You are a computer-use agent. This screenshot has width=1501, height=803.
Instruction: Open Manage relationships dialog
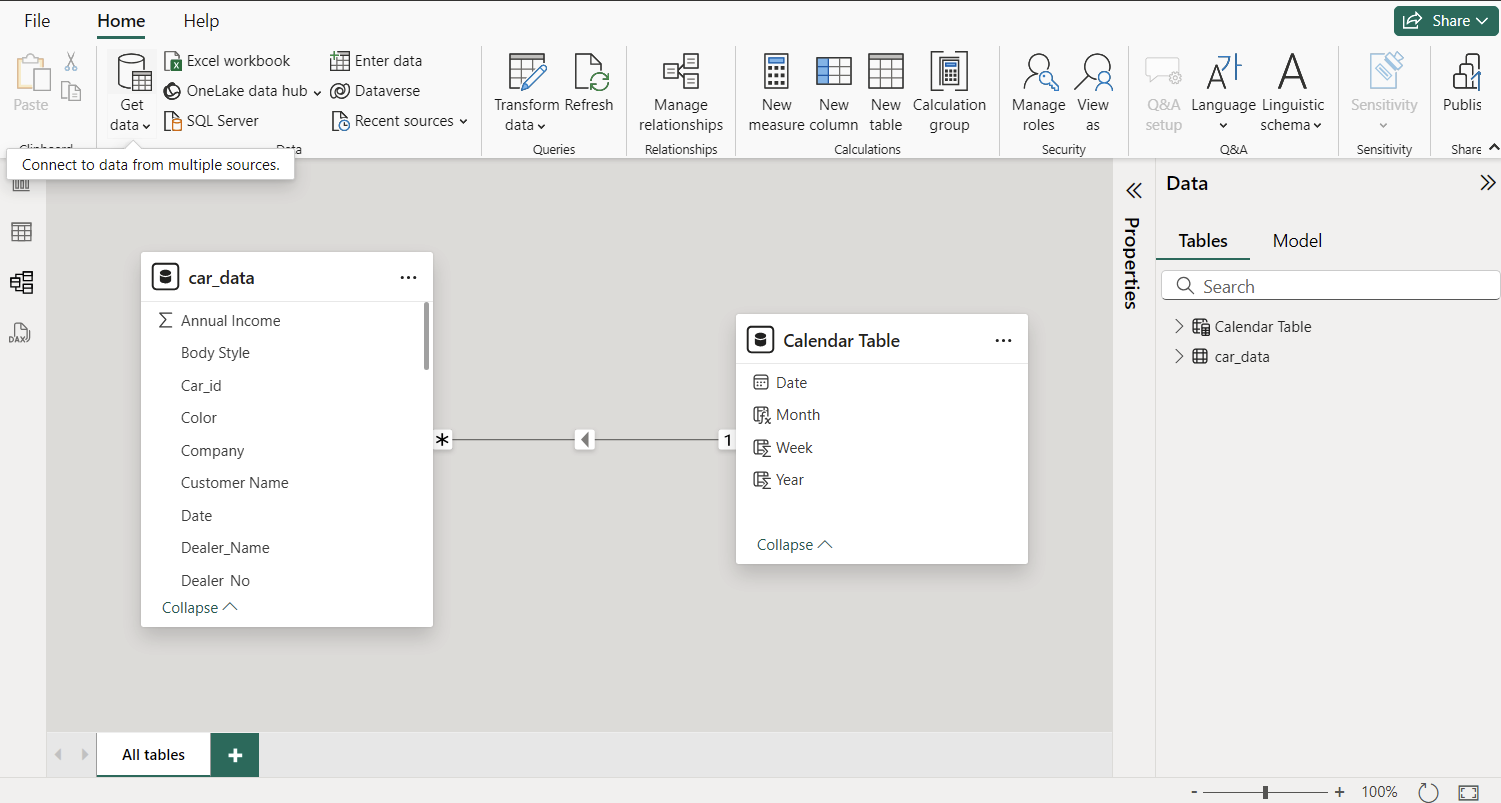point(681,94)
